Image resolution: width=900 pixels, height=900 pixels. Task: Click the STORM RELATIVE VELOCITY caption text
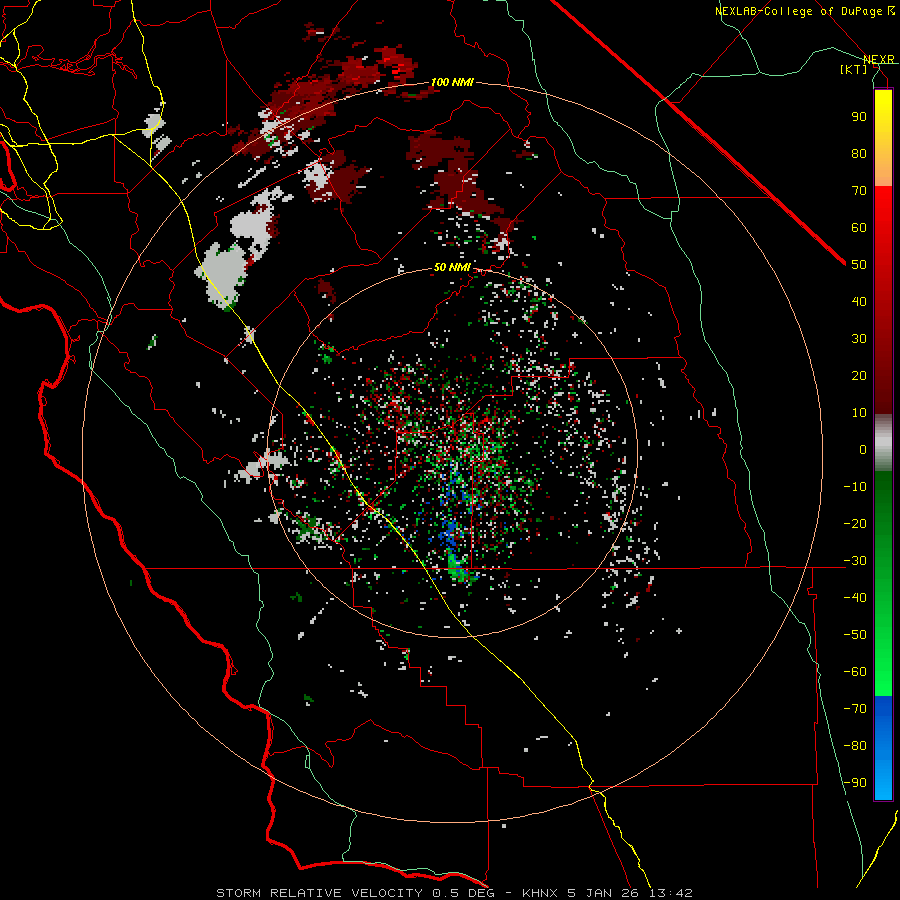pyautogui.click(x=319, y=893)
